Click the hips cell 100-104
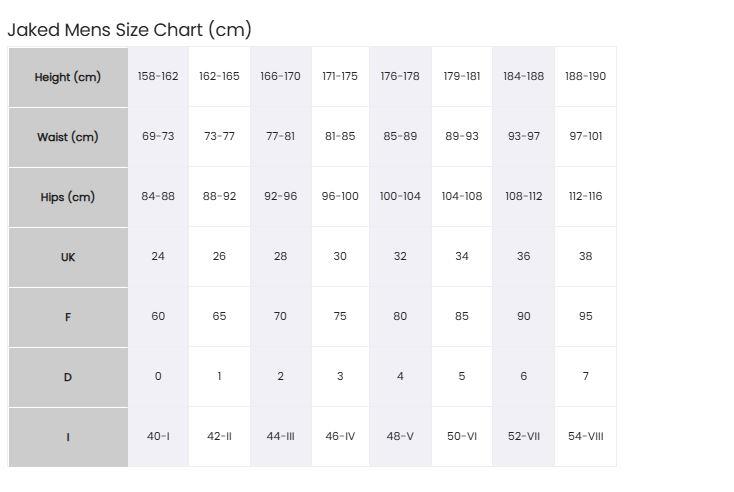The height and width of the screenshot is (492, 734). (x=400, y=196)
